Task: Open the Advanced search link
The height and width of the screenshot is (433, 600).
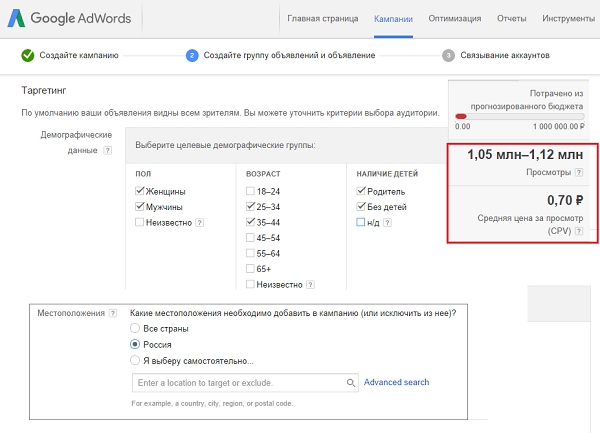Action: tap(397, 382)
